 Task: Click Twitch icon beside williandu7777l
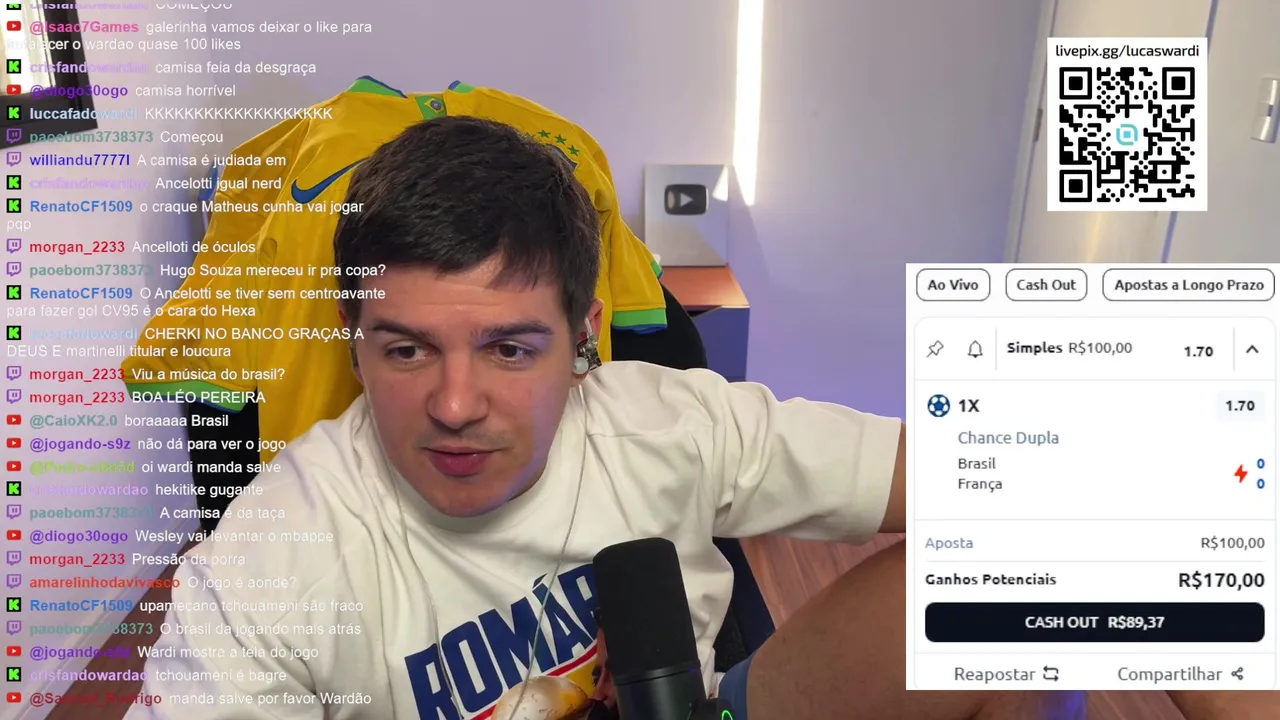pos(14,160)
